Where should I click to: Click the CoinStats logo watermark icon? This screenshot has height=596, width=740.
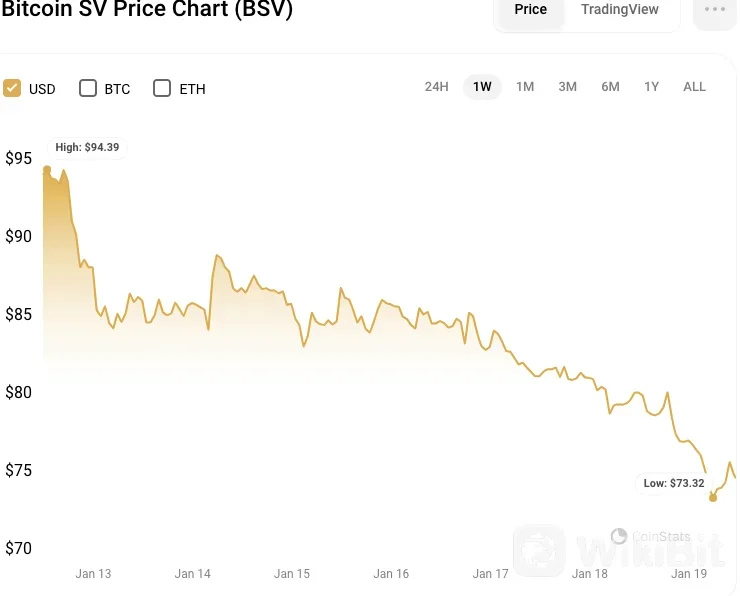coord(618,537)
